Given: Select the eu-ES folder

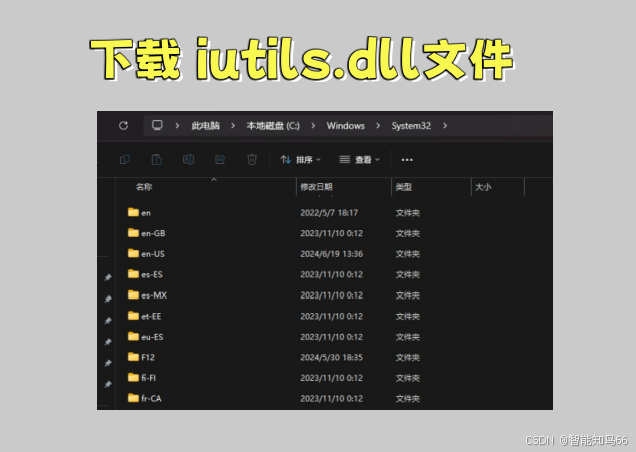Looking at the screenshot, I should pos(146,337).
